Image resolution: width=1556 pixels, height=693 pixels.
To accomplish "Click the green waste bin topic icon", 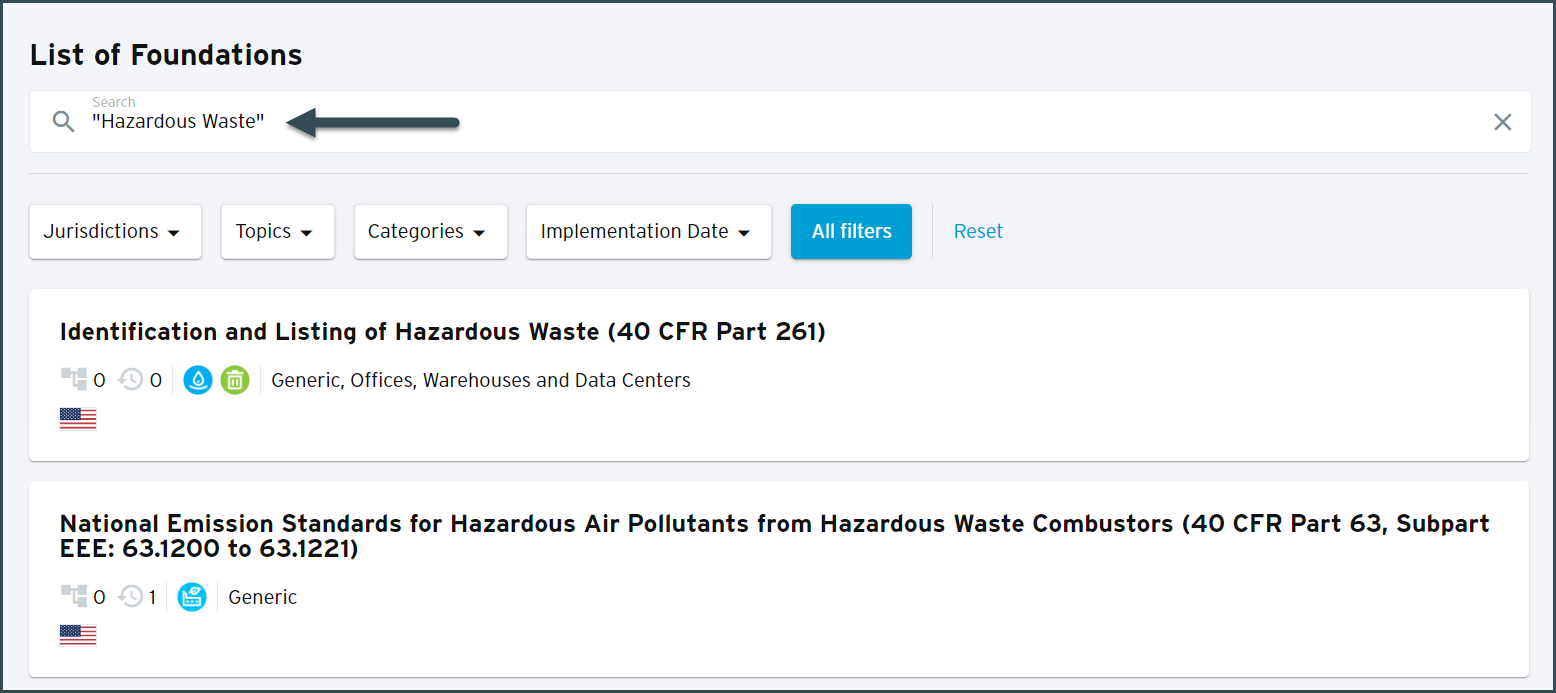I will click(235, 380).
